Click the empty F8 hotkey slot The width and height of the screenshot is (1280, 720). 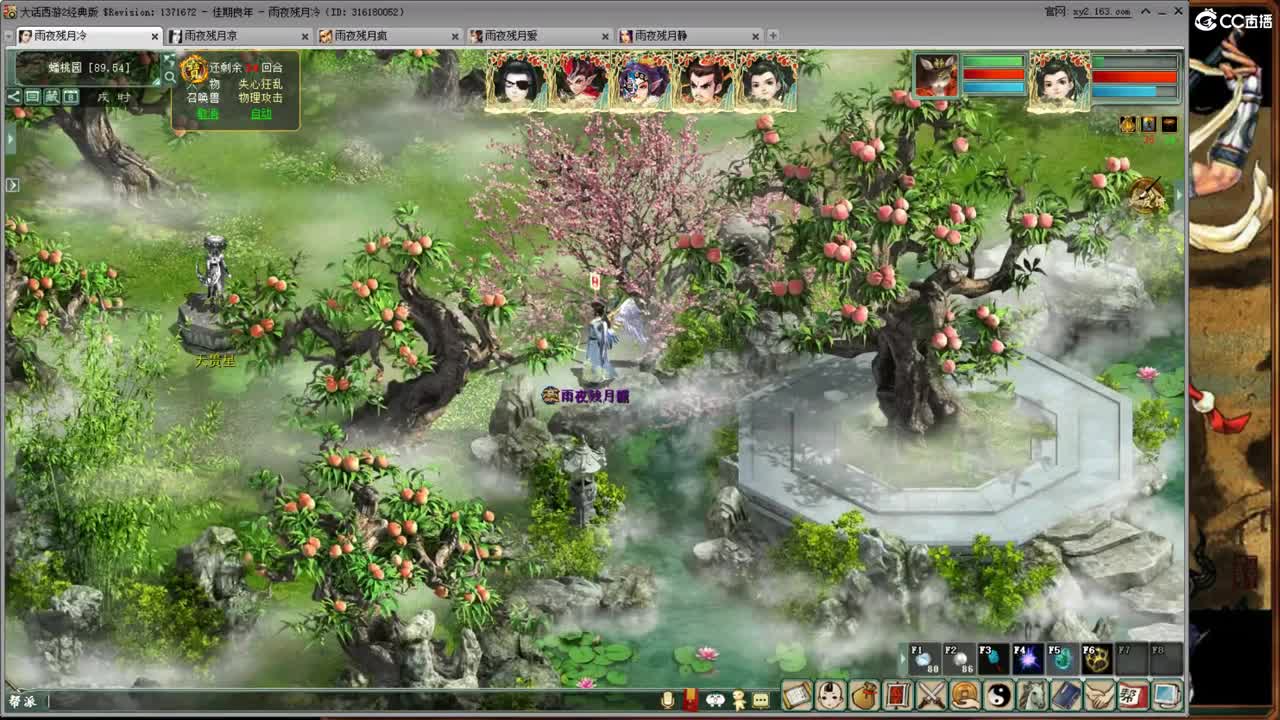[x=1164, y=659]
